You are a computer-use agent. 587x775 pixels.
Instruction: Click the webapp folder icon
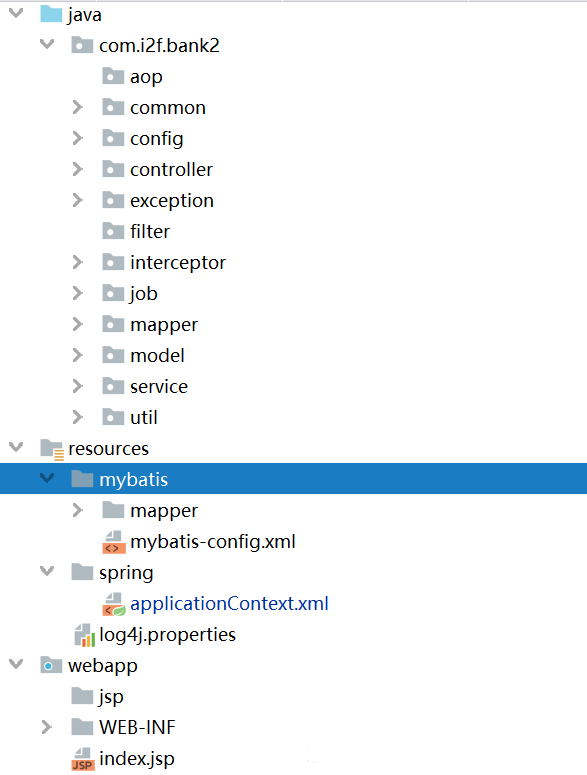pos(51,666)
